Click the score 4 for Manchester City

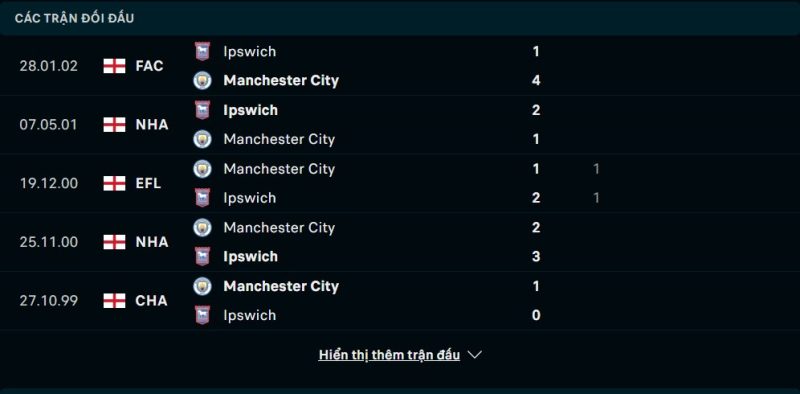pyautogui.click(x=536, y=81)
